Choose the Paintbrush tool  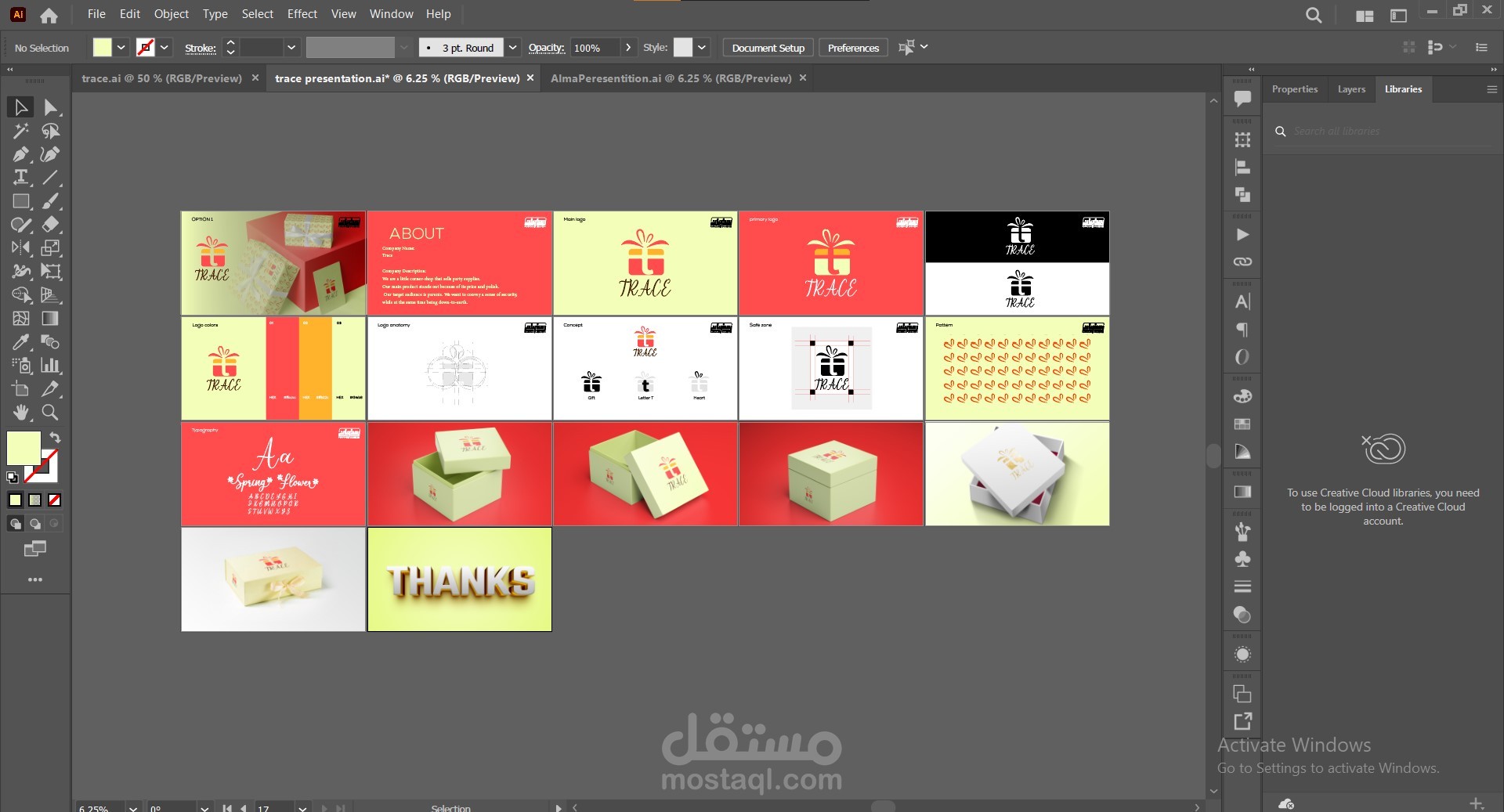point(51,201)
